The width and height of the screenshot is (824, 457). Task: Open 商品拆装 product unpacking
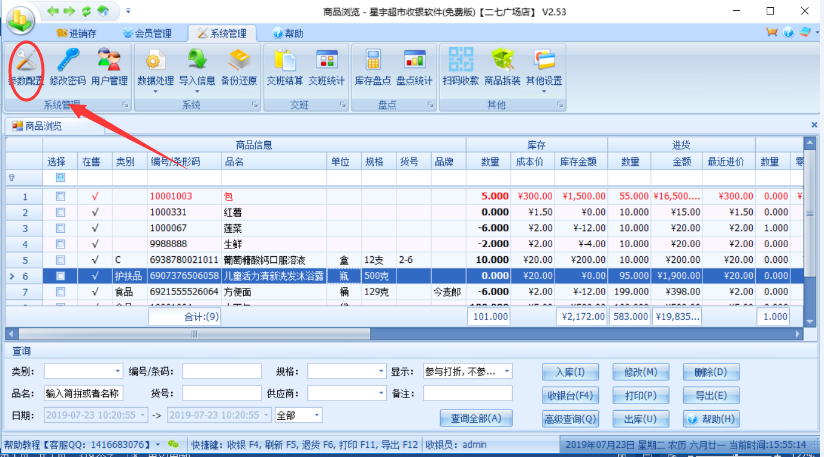click(x=502, y=67)
